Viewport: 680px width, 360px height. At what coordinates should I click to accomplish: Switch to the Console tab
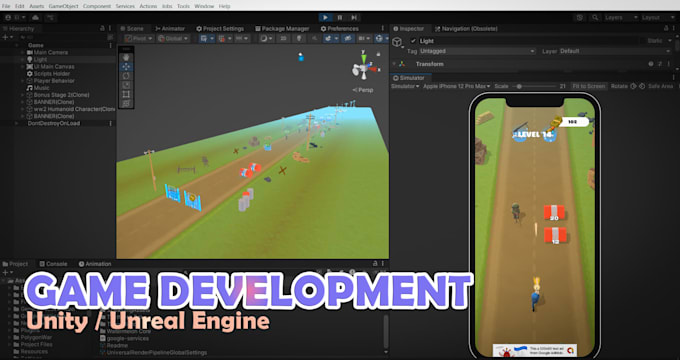pos(53,263)
